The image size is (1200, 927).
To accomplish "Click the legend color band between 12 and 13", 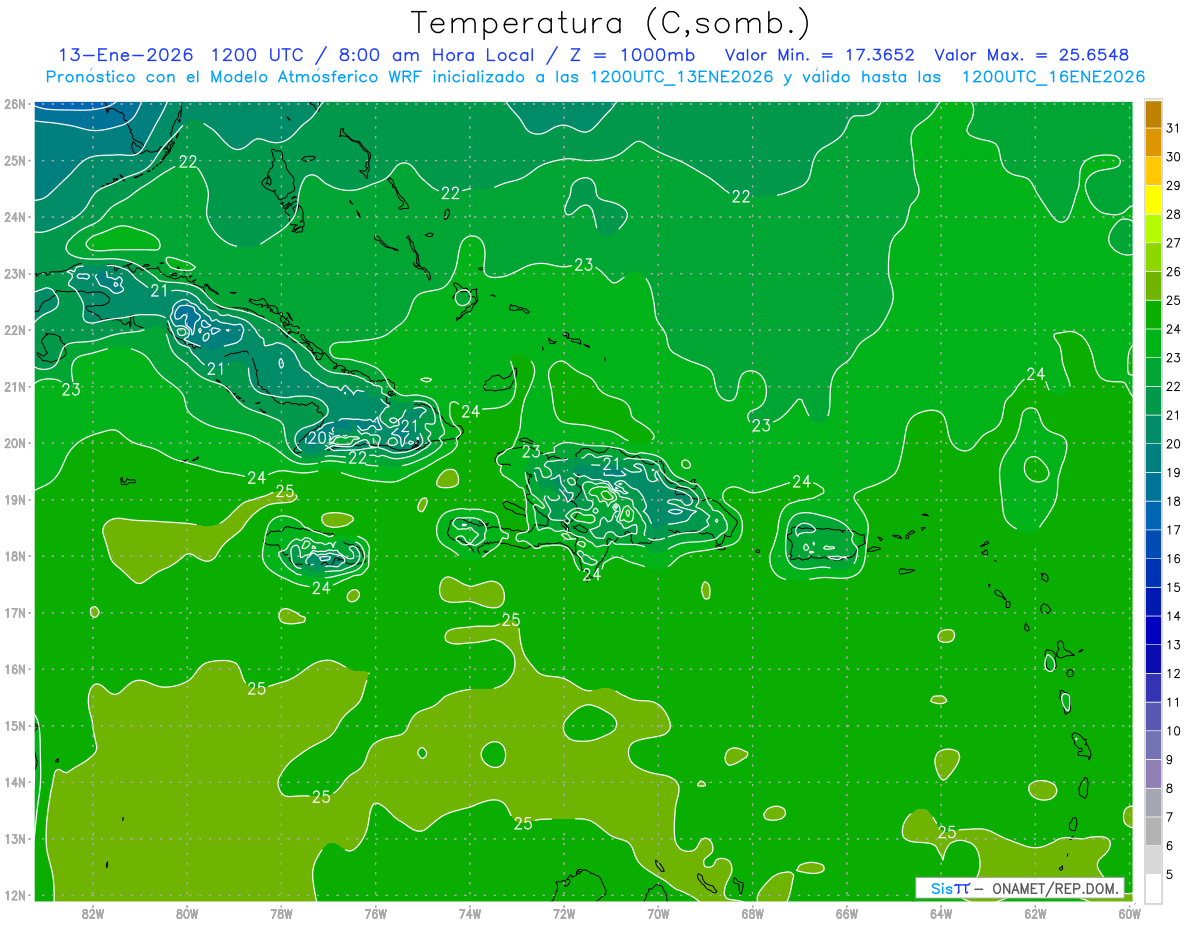I will tap(1153, 659).
